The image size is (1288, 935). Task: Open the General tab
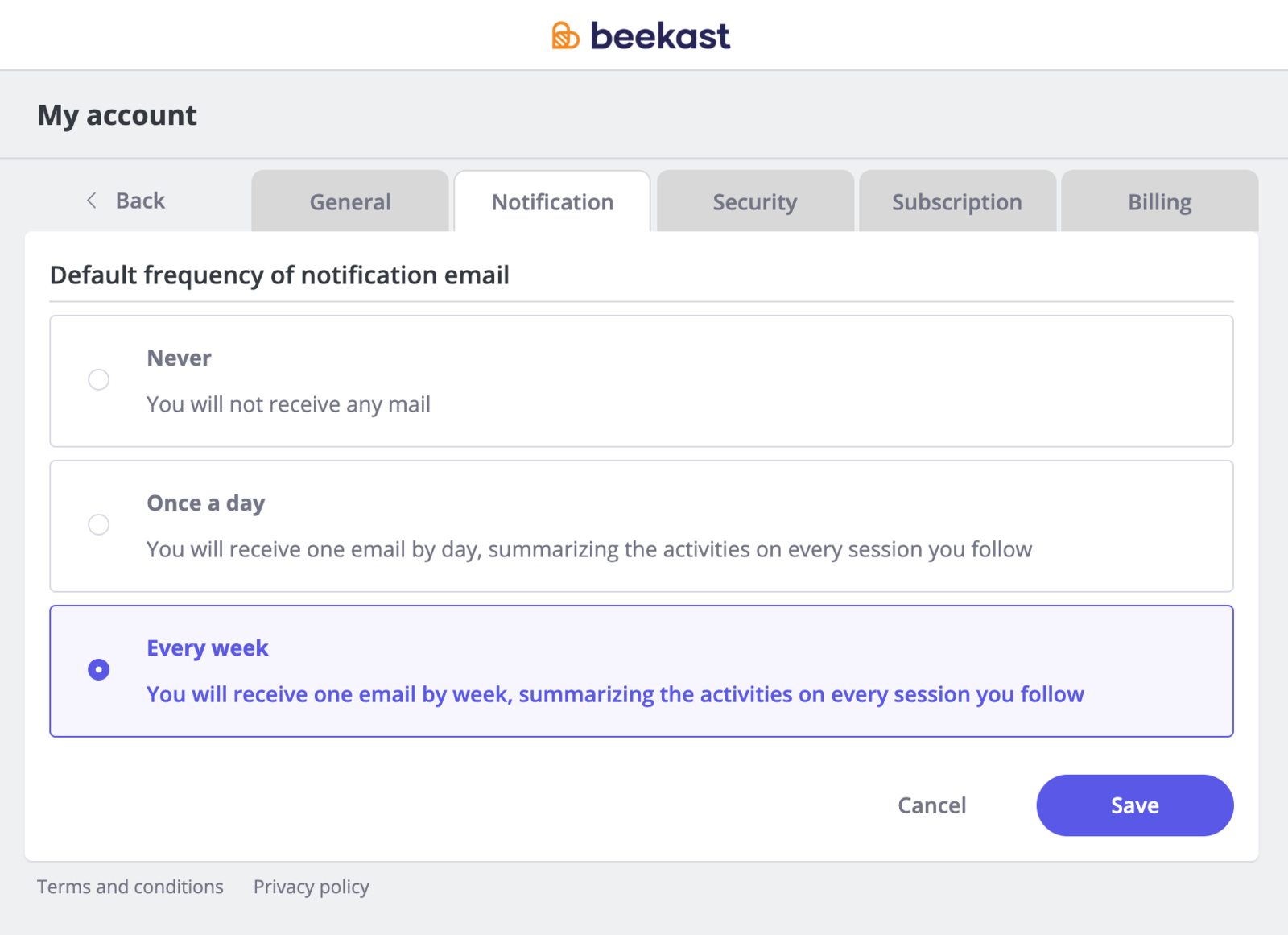click(350, 201)
